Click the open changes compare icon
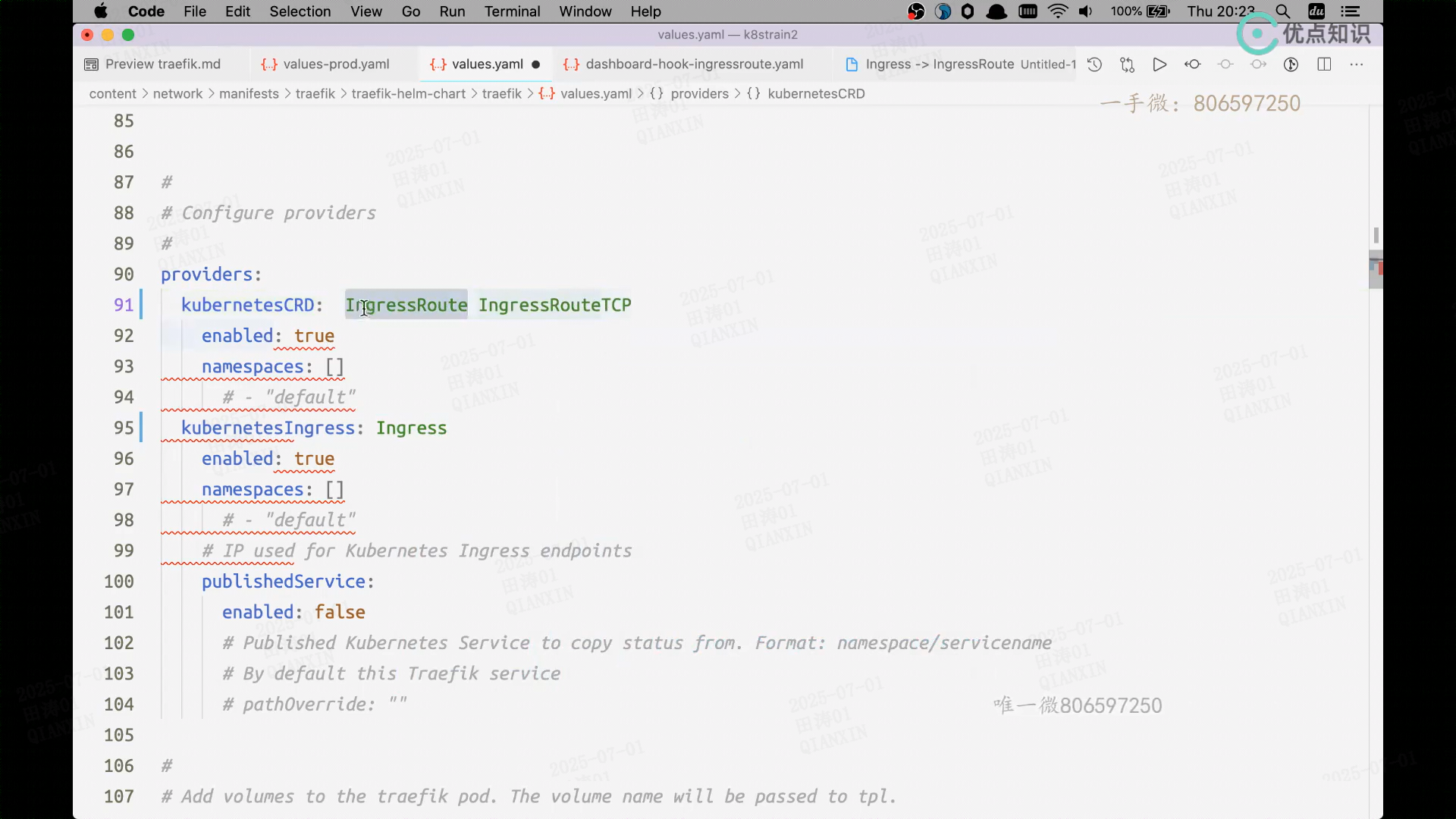The width and height of the screenshot is (1456, 819). coord(1127,64)
